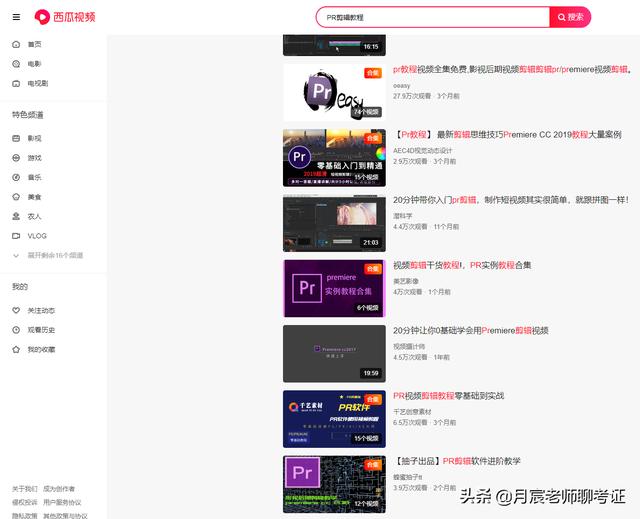This screenshot has width=640, height=519.
Task: Select the 影视 channel icon
Action: [16, 138]
